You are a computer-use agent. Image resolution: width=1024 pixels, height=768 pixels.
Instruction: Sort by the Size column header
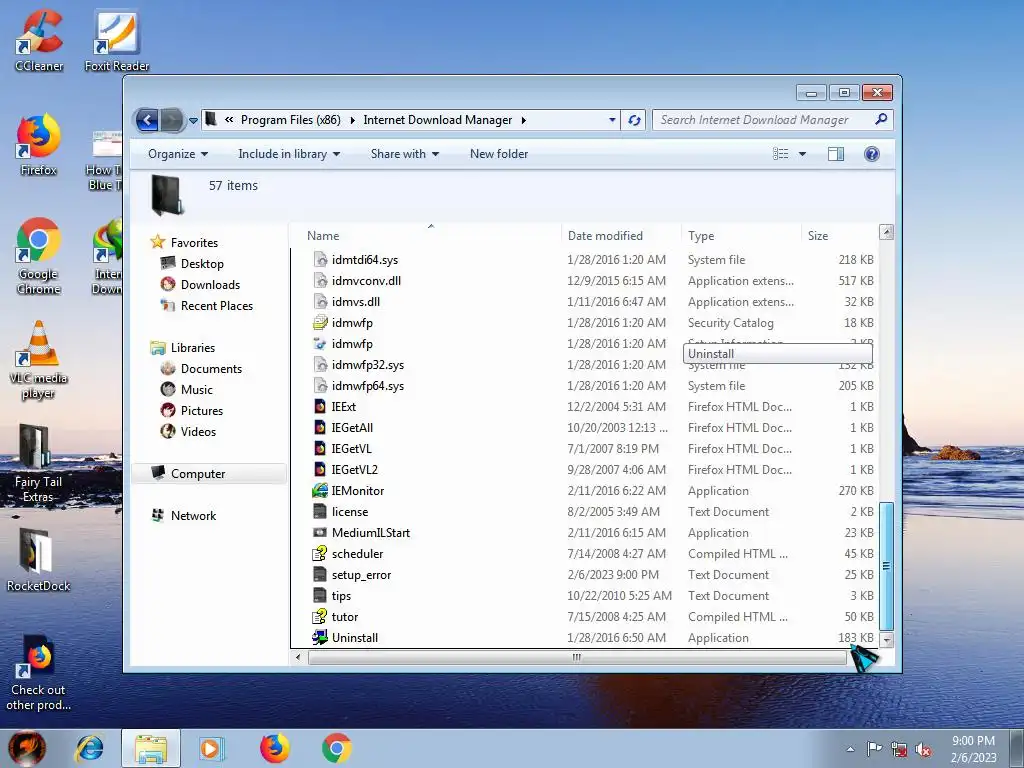(x=818, y=236)
